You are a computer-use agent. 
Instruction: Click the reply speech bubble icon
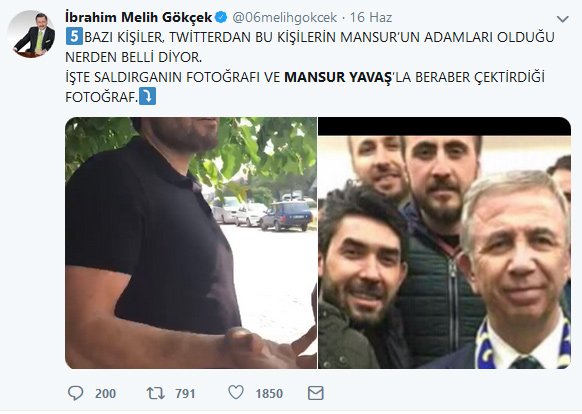pos(75,393)
